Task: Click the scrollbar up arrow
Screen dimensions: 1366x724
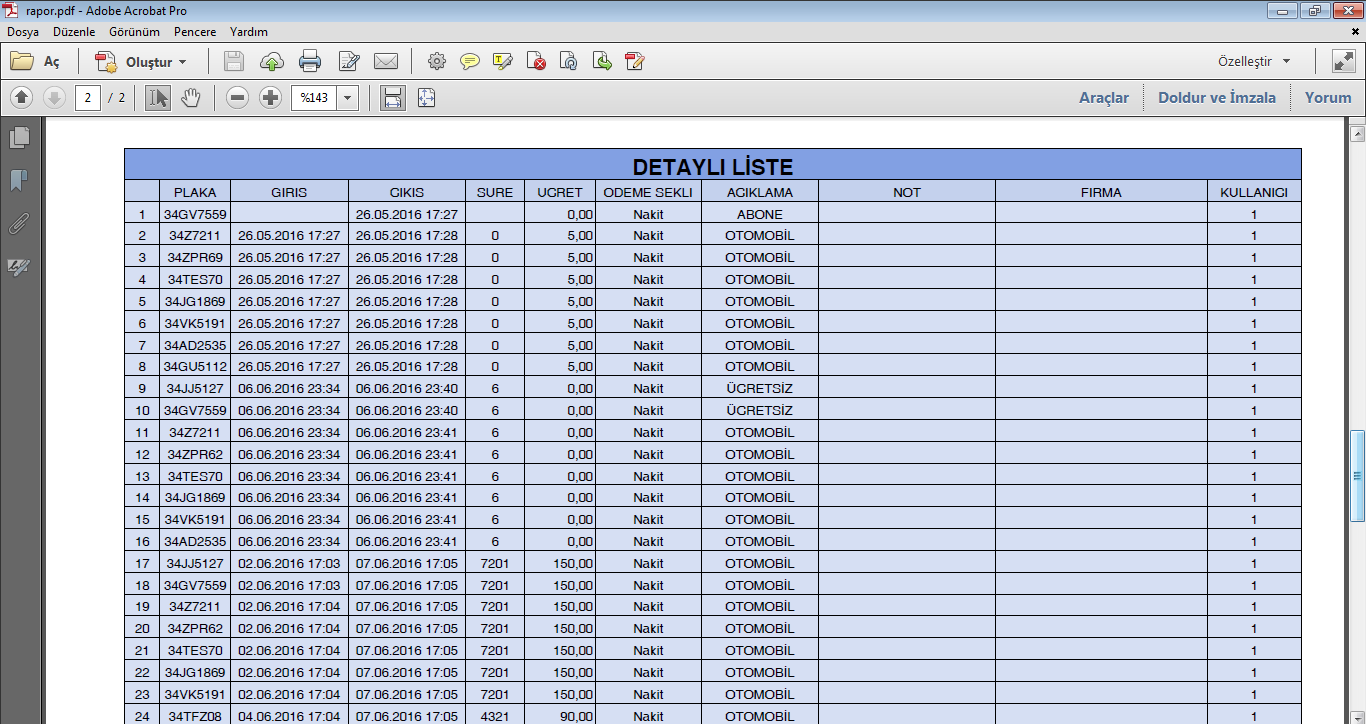Action: (x=1357, y=133)
